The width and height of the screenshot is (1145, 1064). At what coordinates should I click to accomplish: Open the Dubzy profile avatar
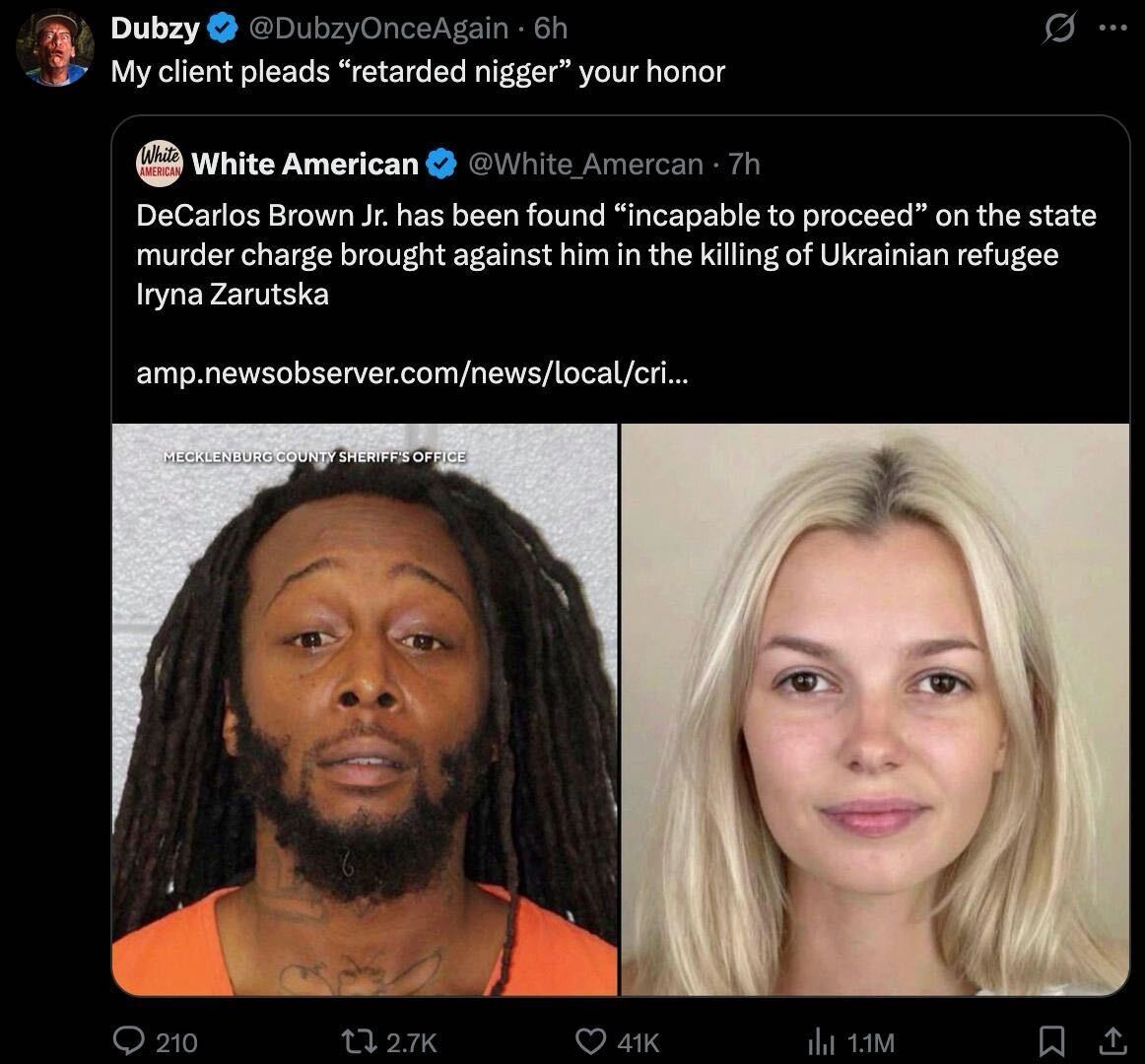55,49
